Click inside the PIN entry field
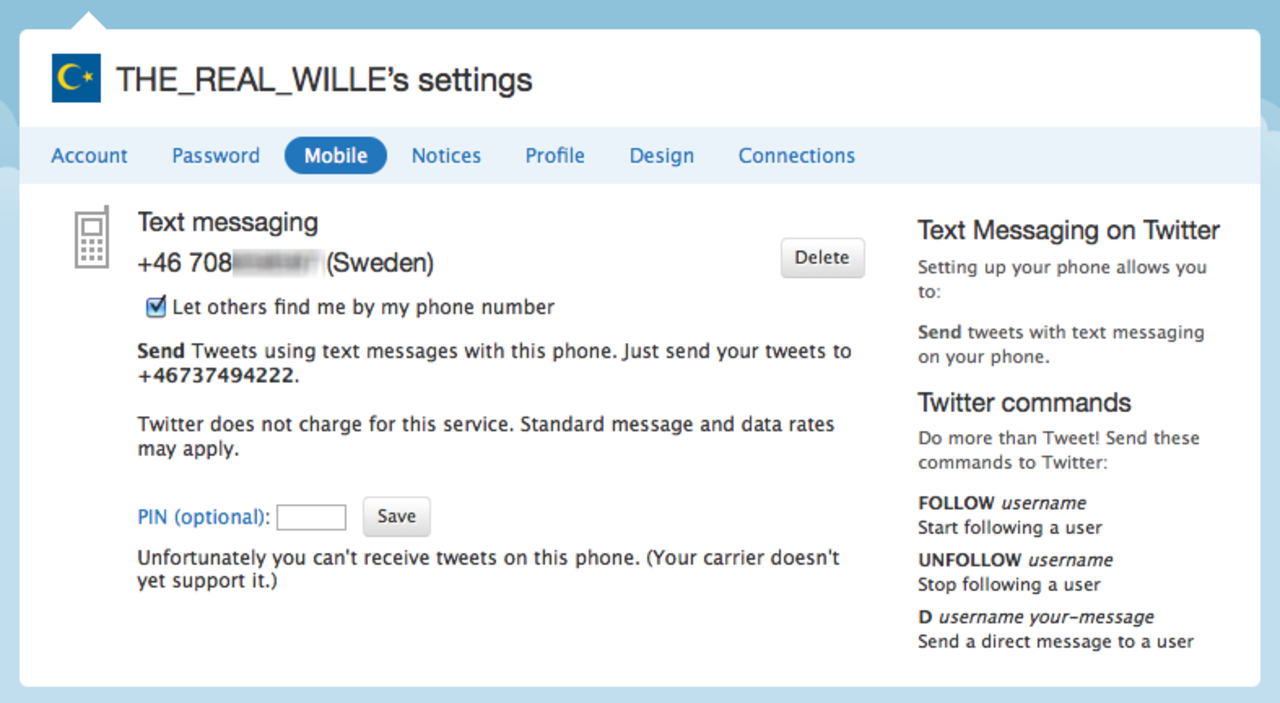Screen dimensions: 1280x703 [x=310, y=516]
